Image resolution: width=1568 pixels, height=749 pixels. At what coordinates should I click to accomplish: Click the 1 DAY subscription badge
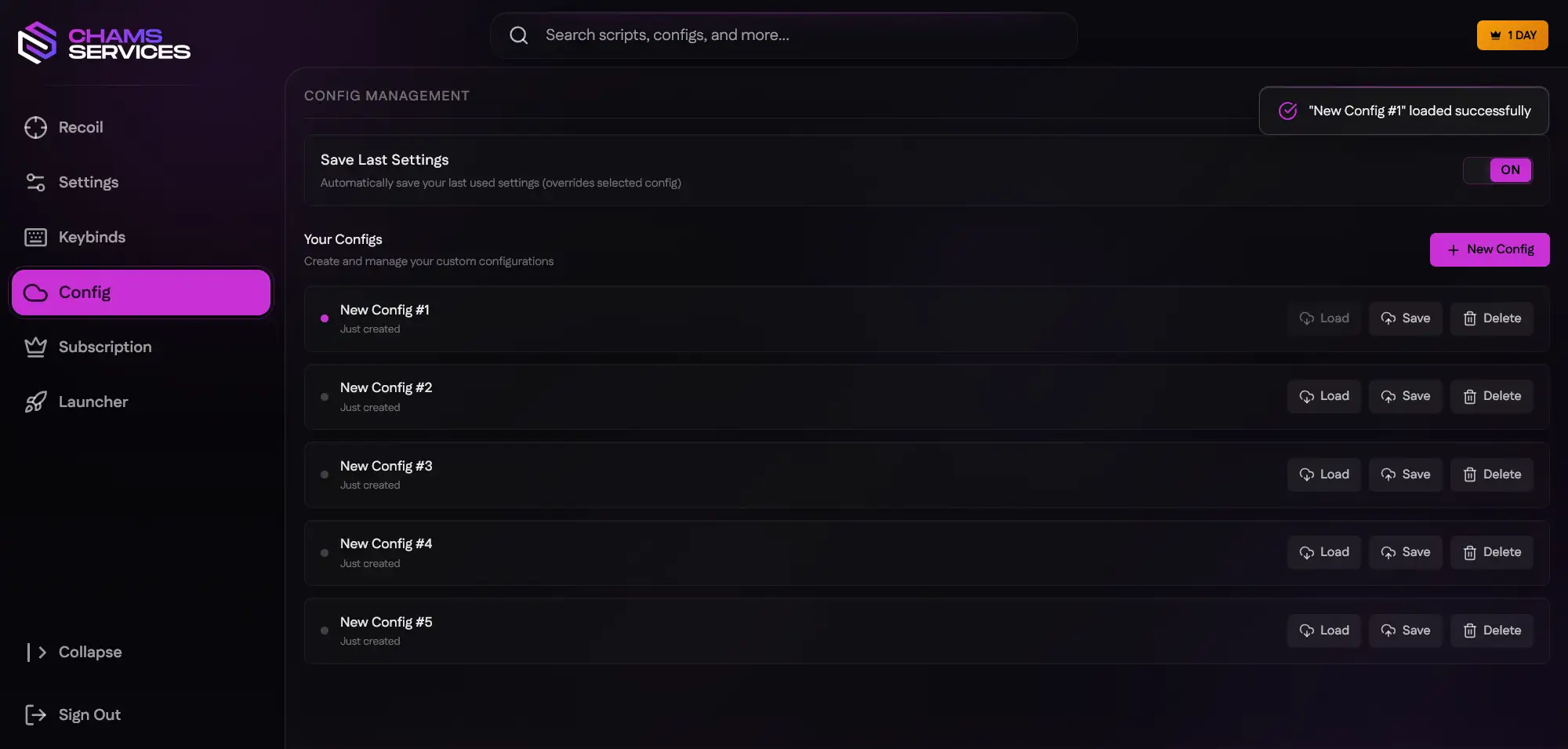[x=1512, y=35]
